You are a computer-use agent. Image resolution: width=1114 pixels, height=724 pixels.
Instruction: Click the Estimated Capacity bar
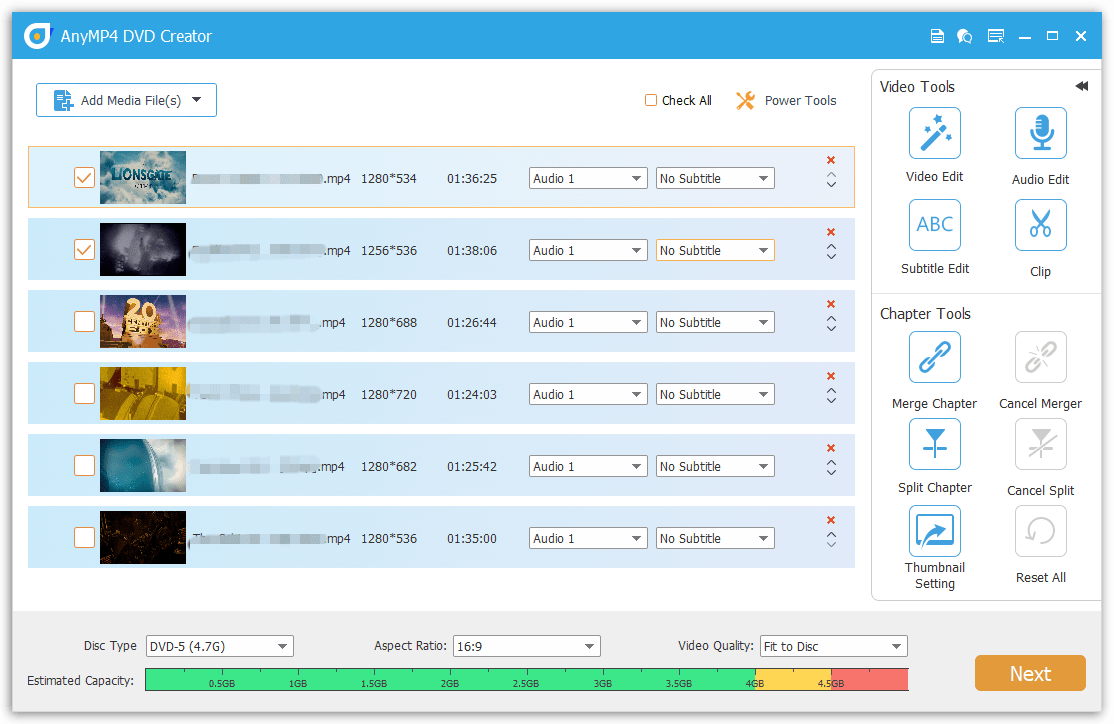[526, 679]
